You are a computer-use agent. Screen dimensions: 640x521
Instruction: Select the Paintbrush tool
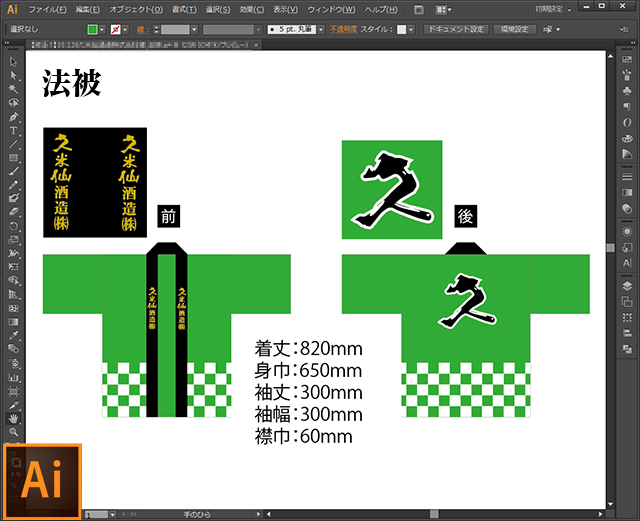[x=13, y=171]
